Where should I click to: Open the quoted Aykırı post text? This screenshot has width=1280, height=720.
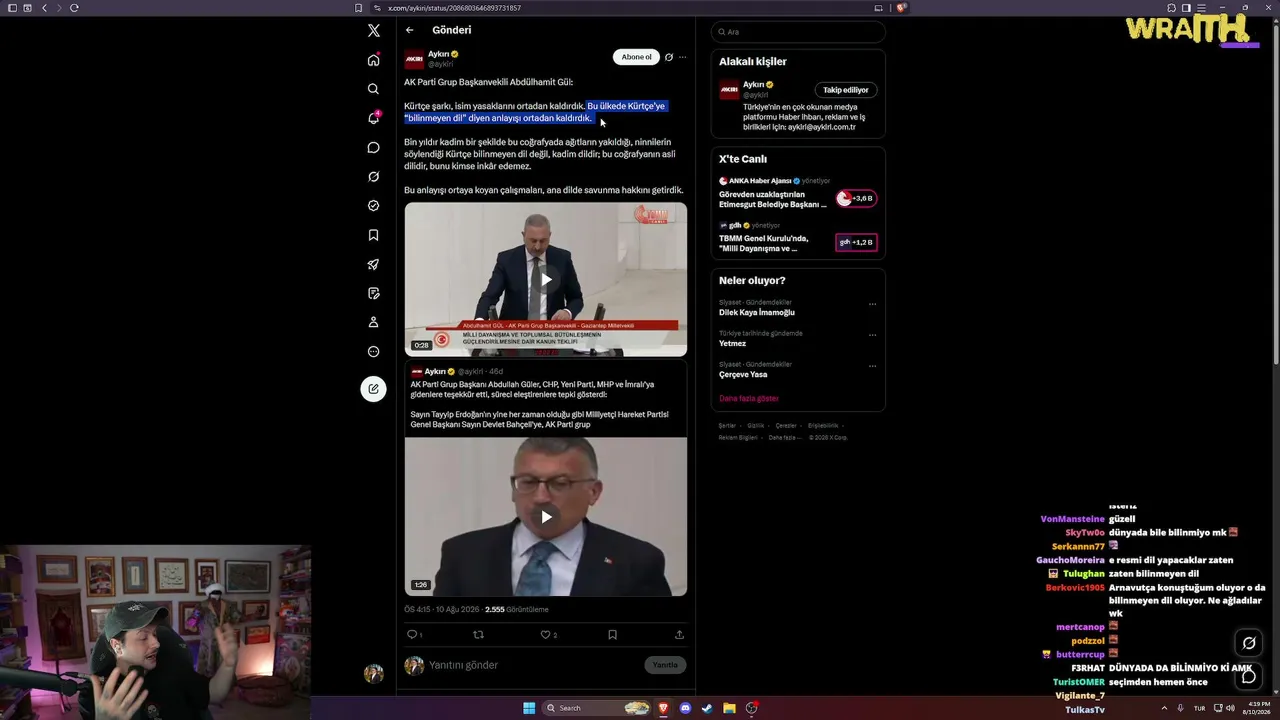[x=540, y=407]
